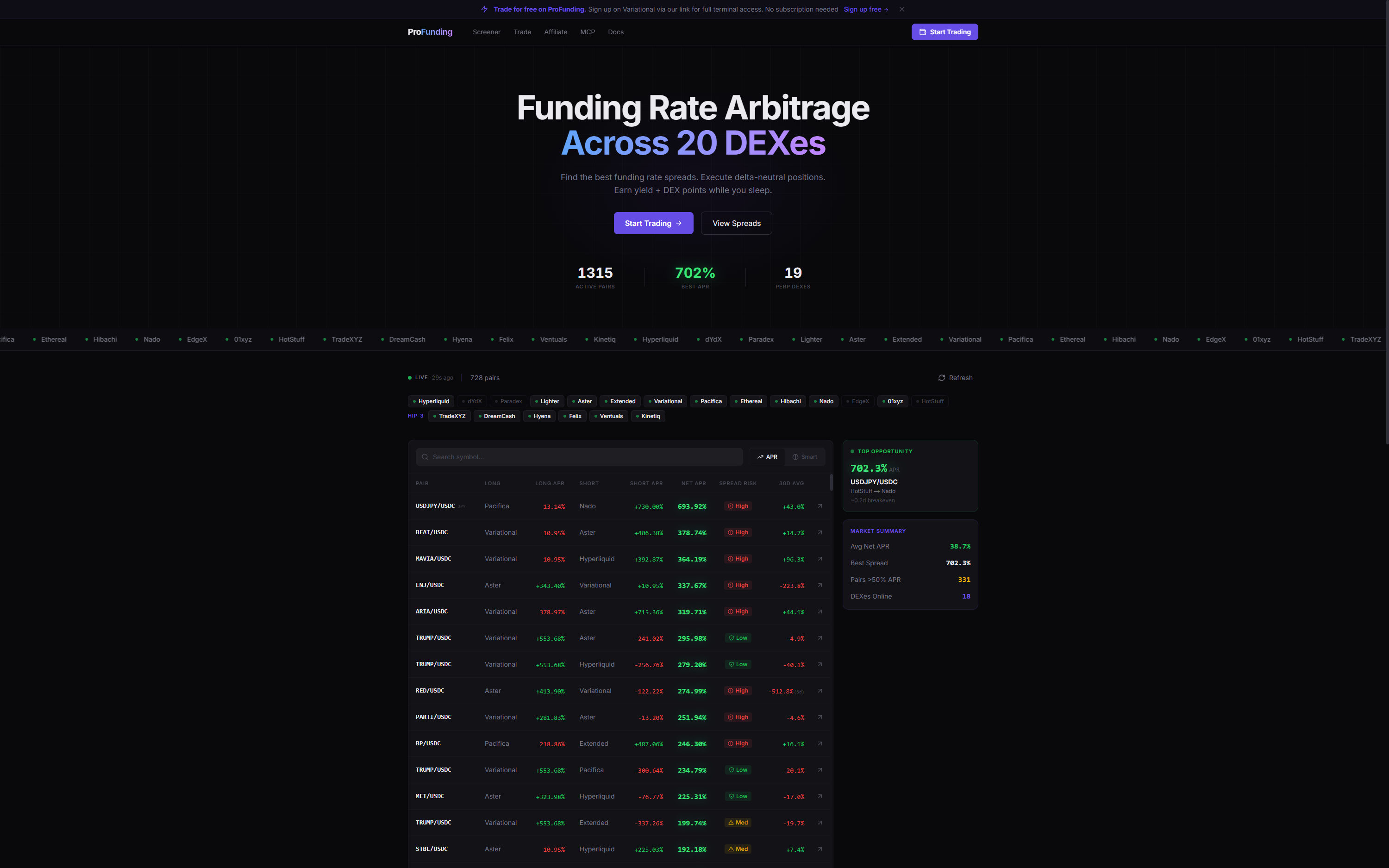Enable the EdgeX filter chip
The width and height of the screenshot is (1389, 868).
(x=857, y=401)
